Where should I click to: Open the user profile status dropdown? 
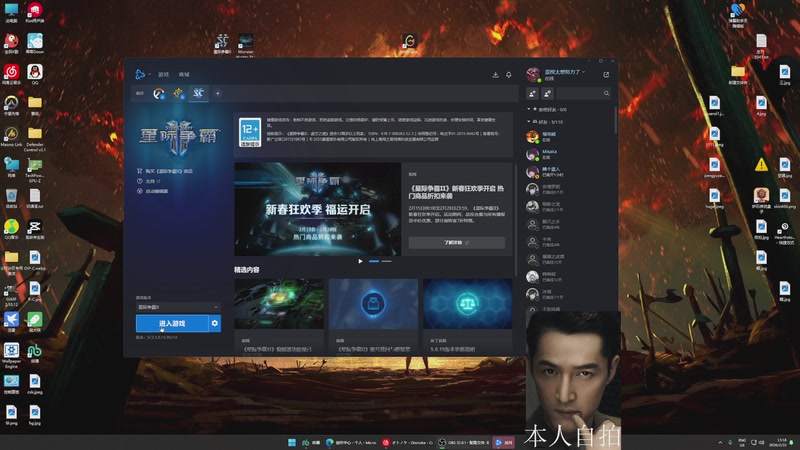tap(565, 74)
